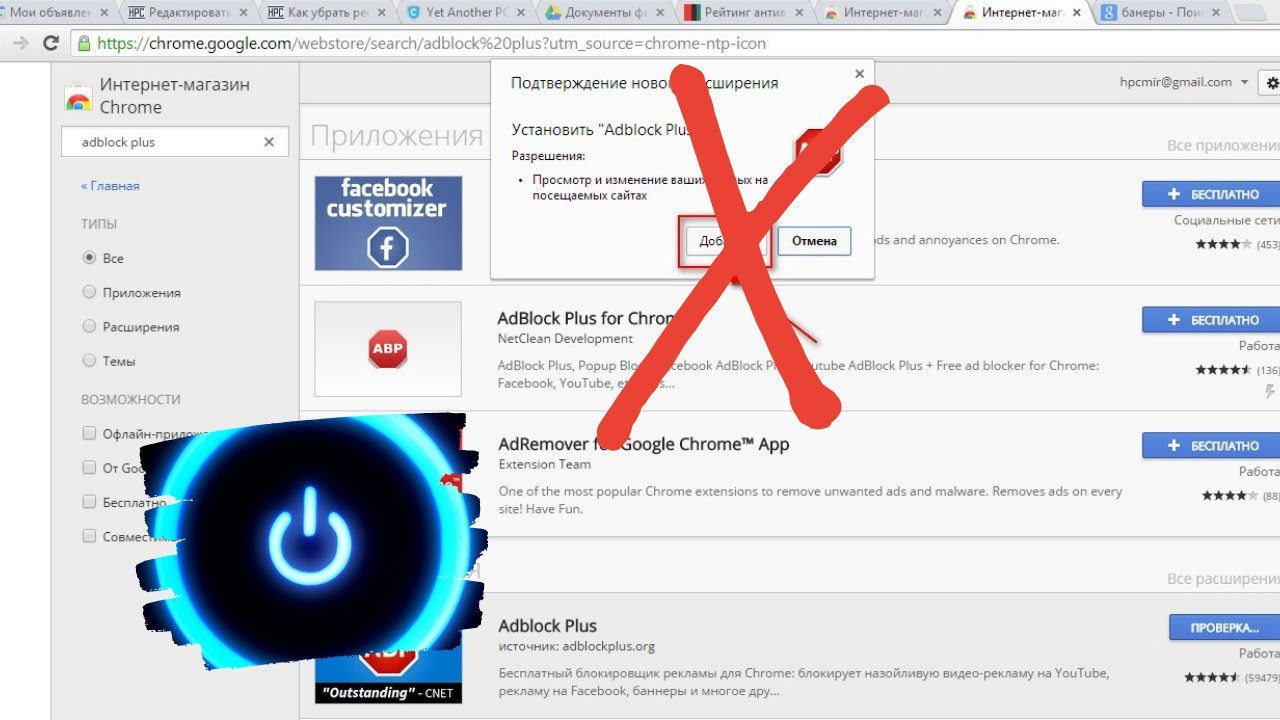Click the green padlock in the address bar

tap(84, 44)
